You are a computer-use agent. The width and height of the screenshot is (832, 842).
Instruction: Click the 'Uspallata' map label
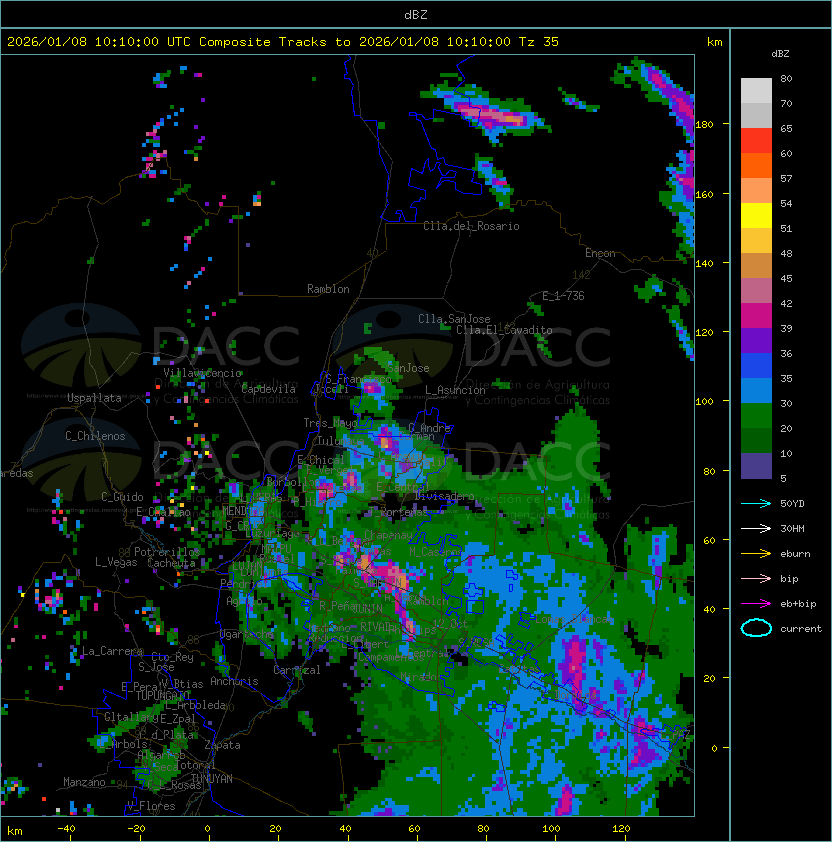coord(94,398)
